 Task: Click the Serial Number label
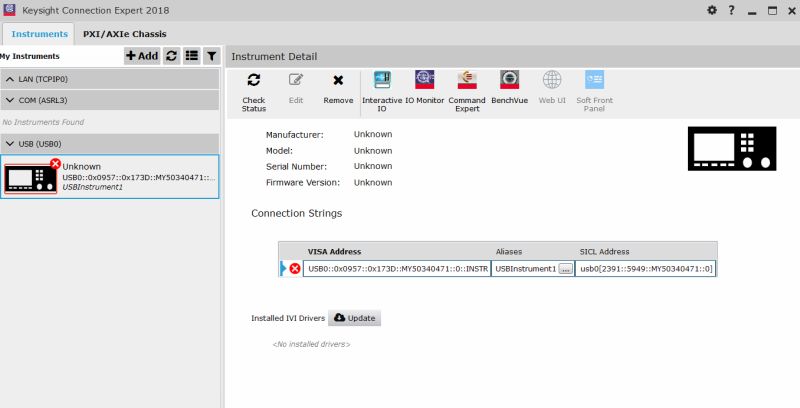point(296,166)
